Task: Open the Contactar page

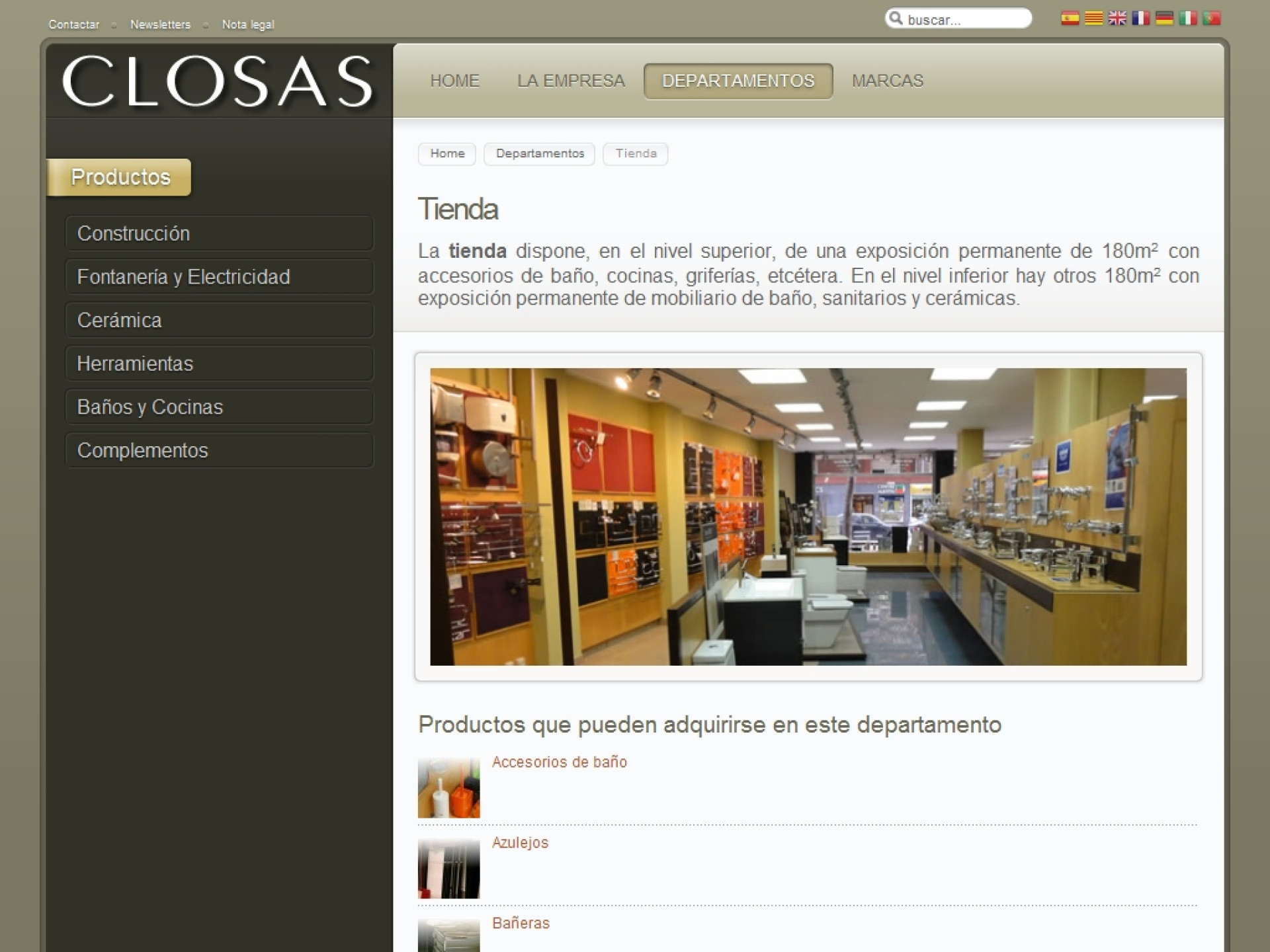Action: click(x=73, y=24)
